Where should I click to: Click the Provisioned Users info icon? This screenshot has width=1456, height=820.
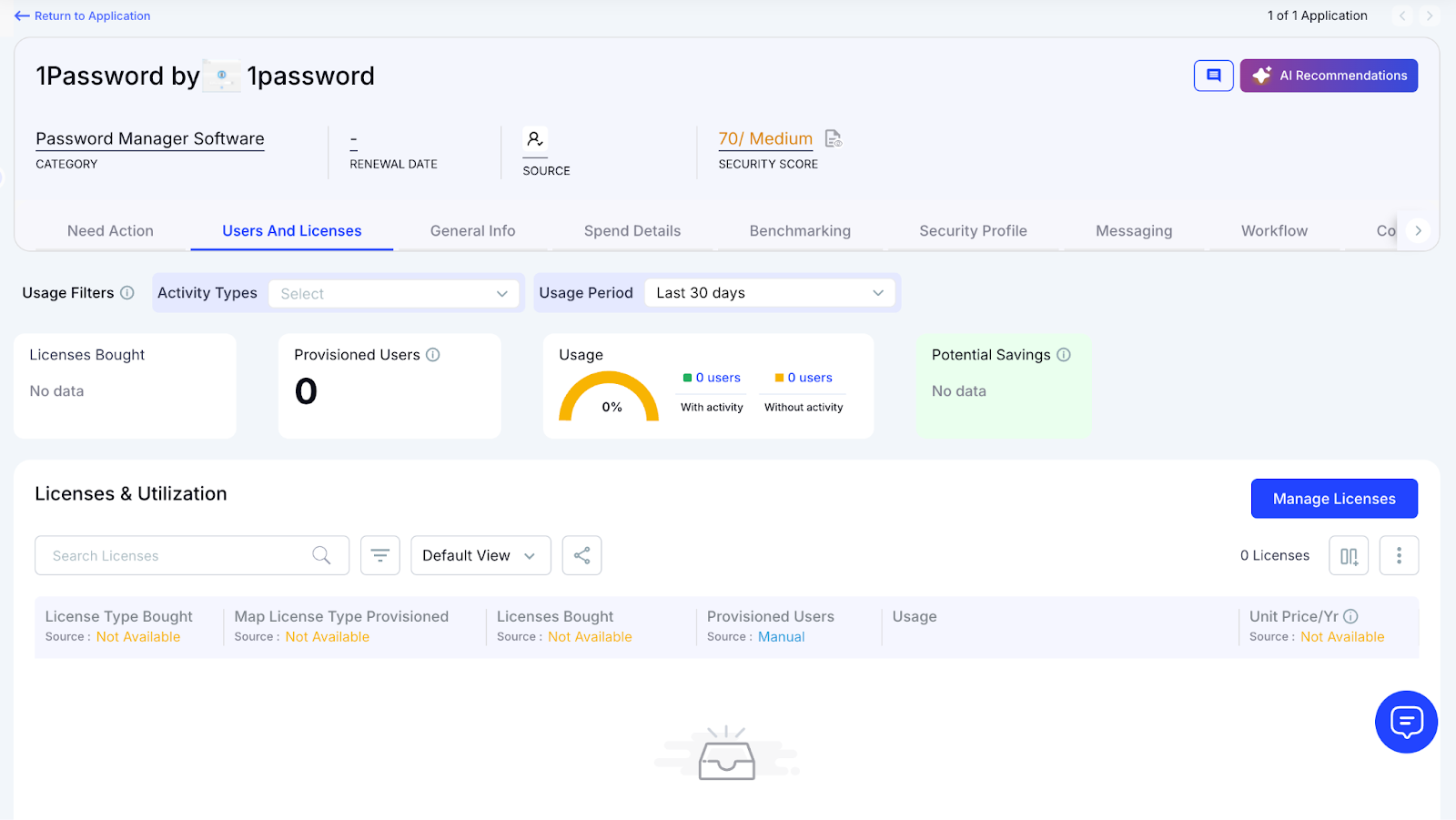[x=433, y=355]
